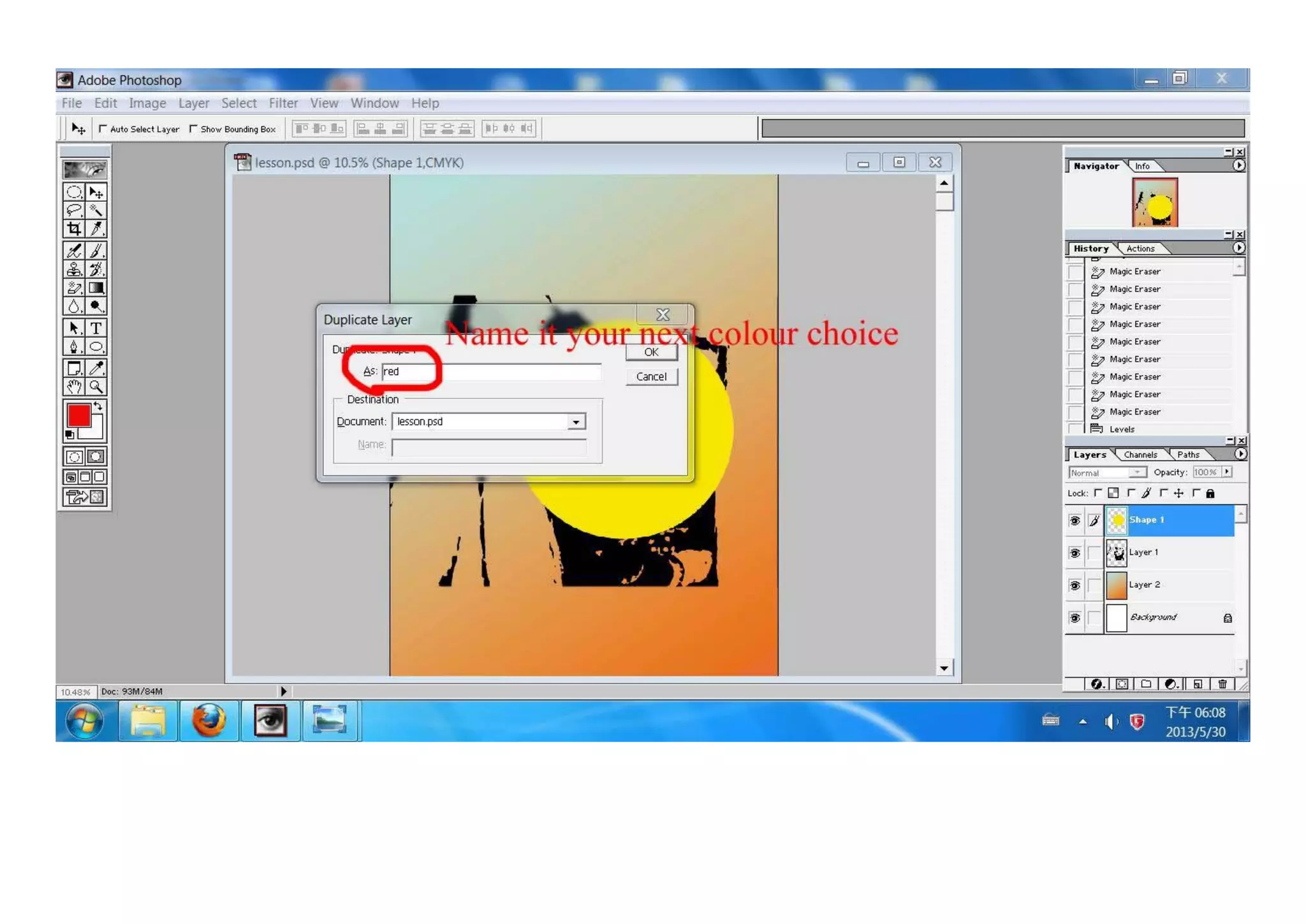Select the Crop tool
The height and width of the screenshot is (924, 1306).
tap(74, 228)
